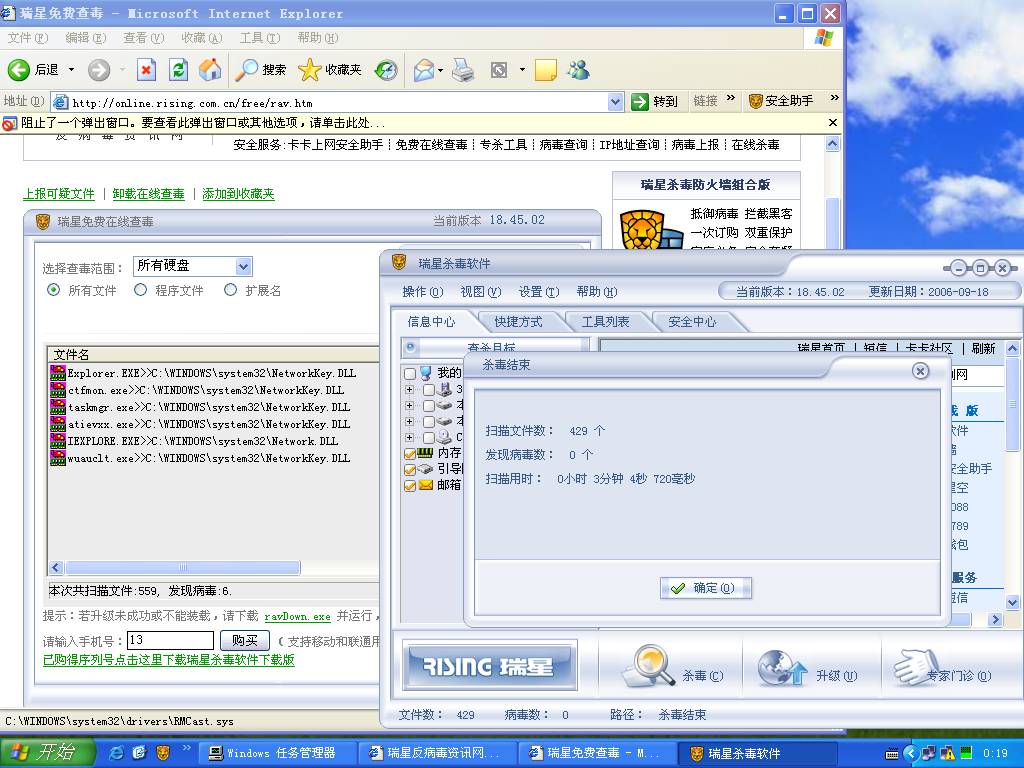The image size is (1024, 768).
Task: Toggle the 我的 computer root checkbox
Action: pyautogui.click(x=409, y=374)
